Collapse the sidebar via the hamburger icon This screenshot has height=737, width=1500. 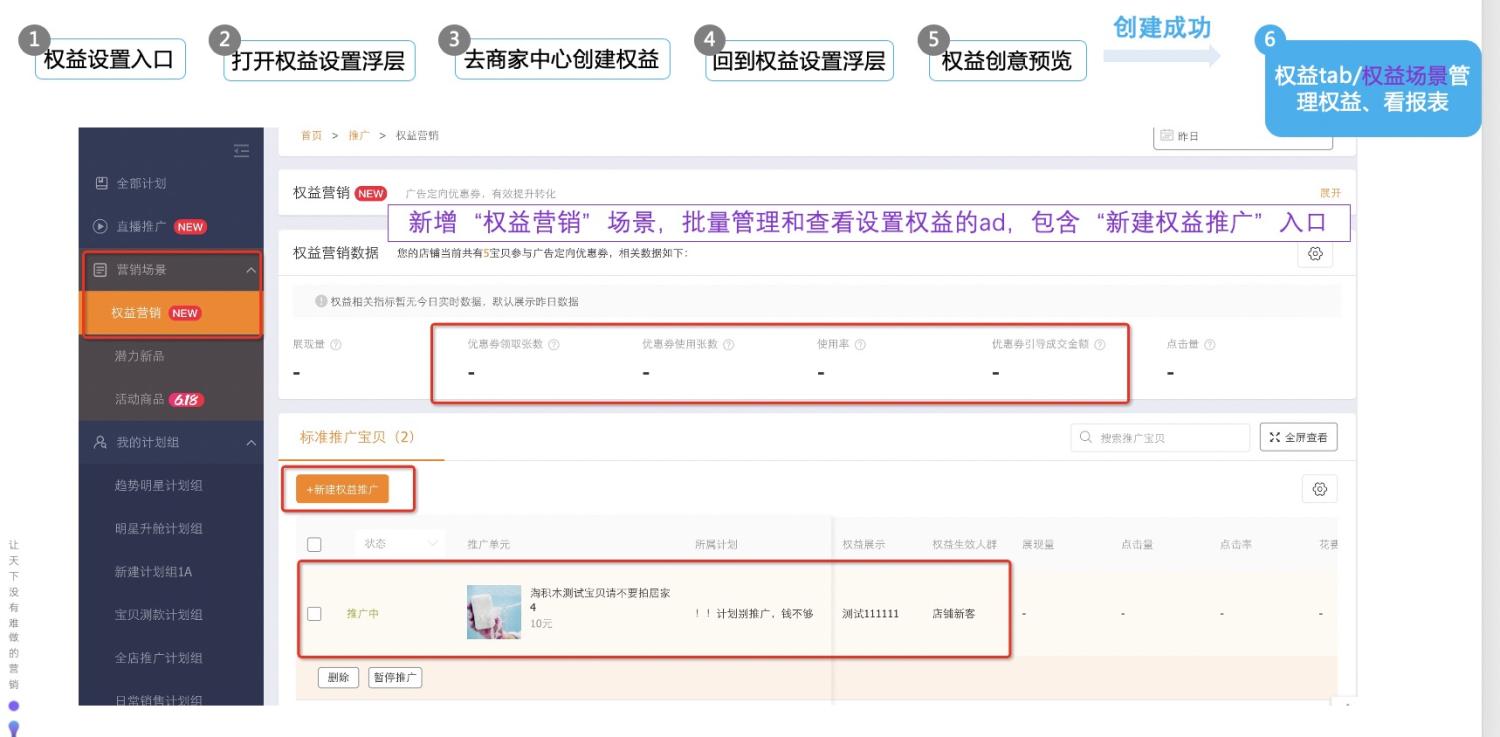(x=241, y=150)
